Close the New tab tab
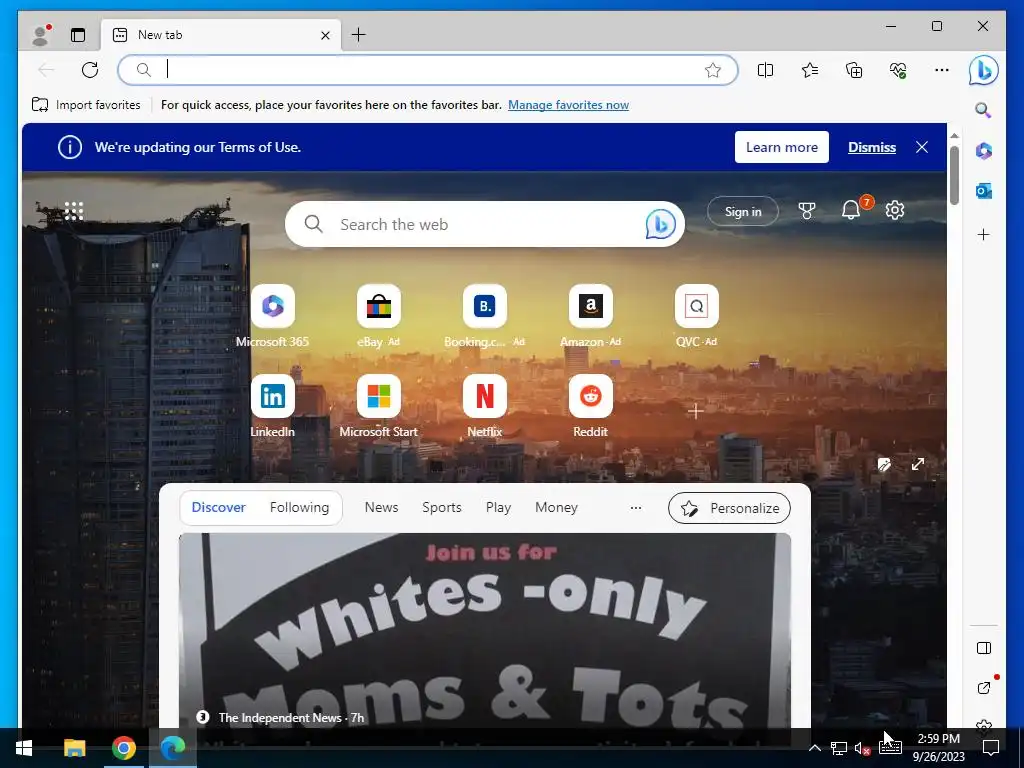Viewport: 1024px width, 768px height. 325,35
